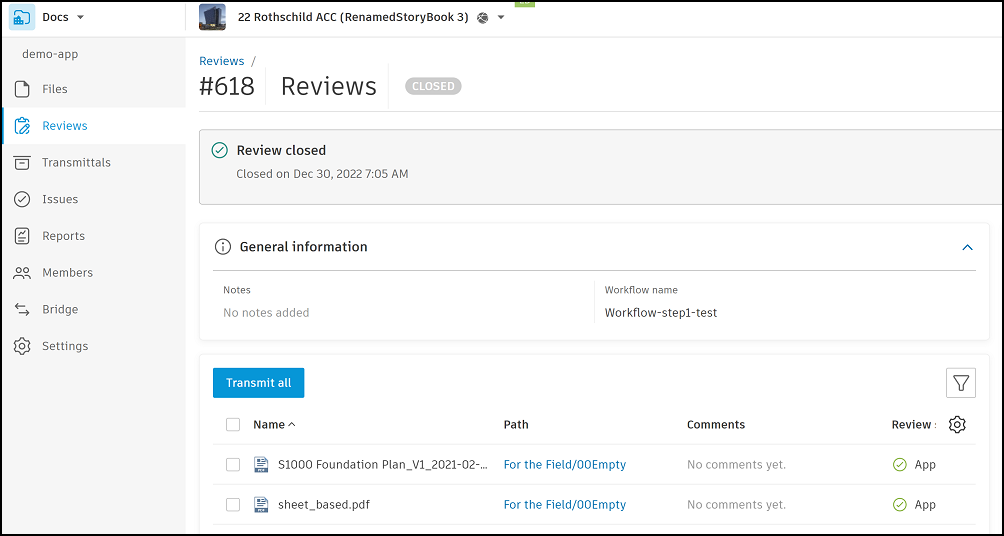Check the S1000 Foundation Plan row
The image size is (1004, 536).
(x=233, y=465)
